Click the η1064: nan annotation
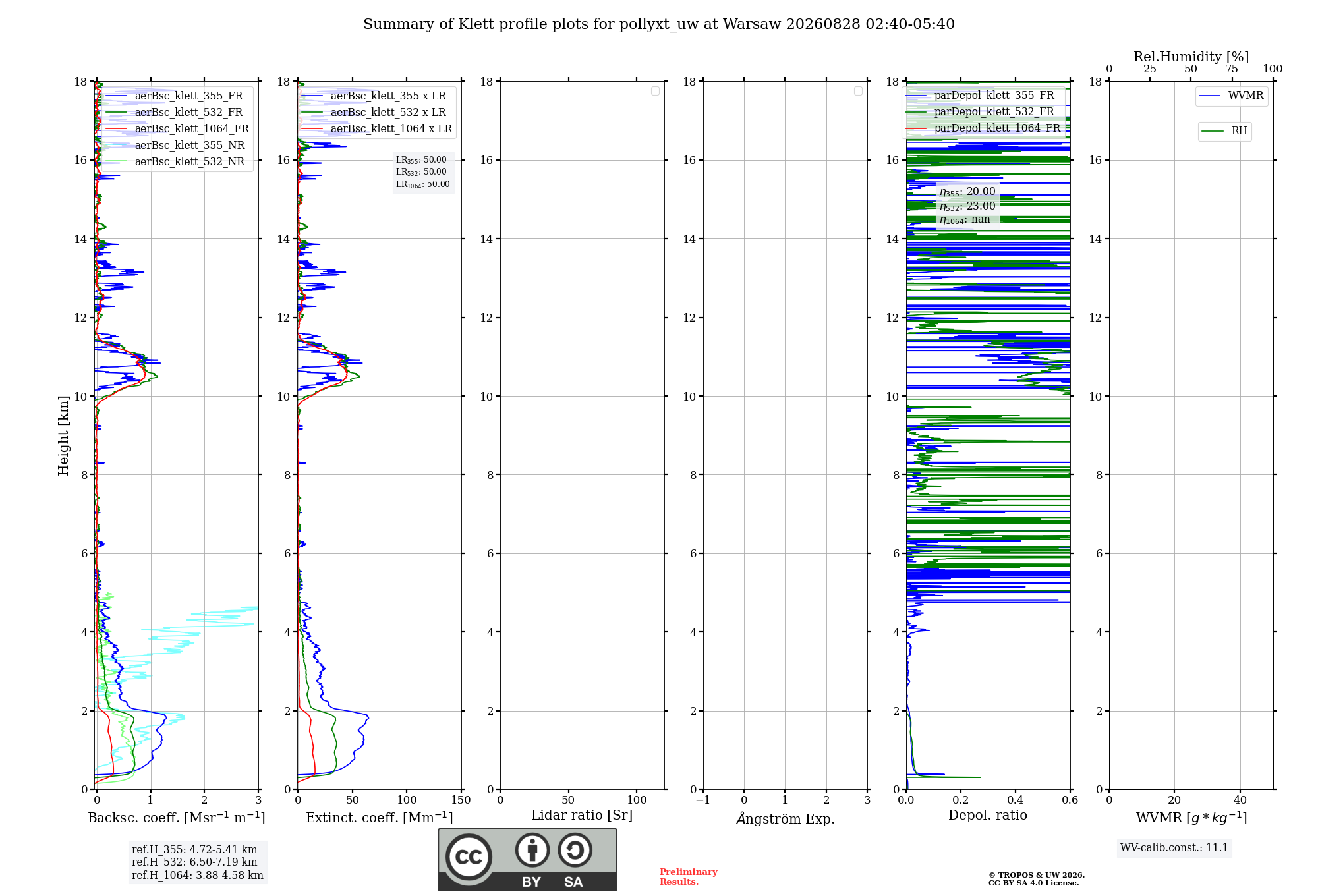Screen dimensions: 1318x896 965,220
